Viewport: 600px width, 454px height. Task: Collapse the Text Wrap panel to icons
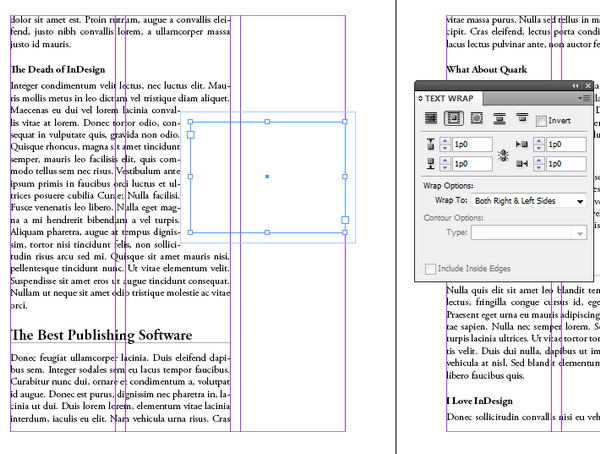click(x=575, y=86)
